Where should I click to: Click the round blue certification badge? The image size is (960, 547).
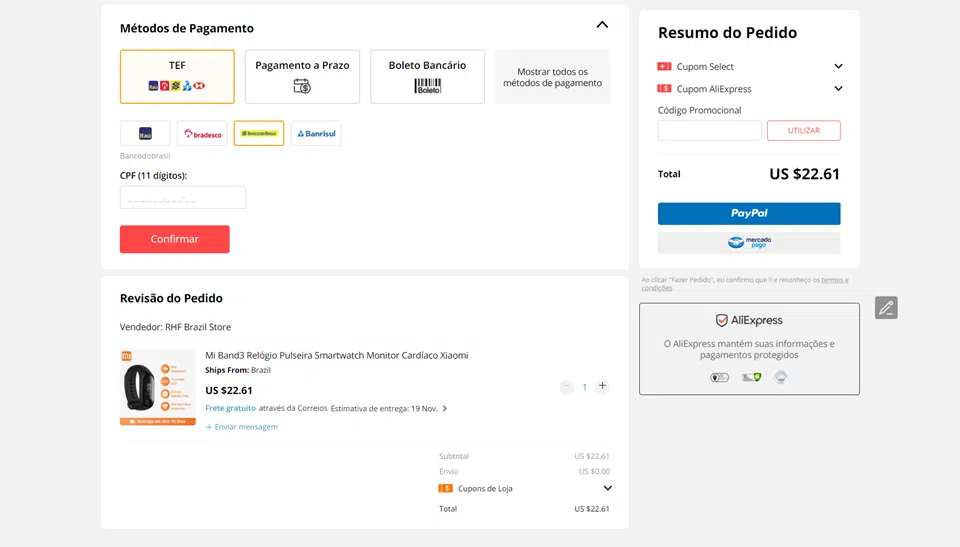point(781,377)
